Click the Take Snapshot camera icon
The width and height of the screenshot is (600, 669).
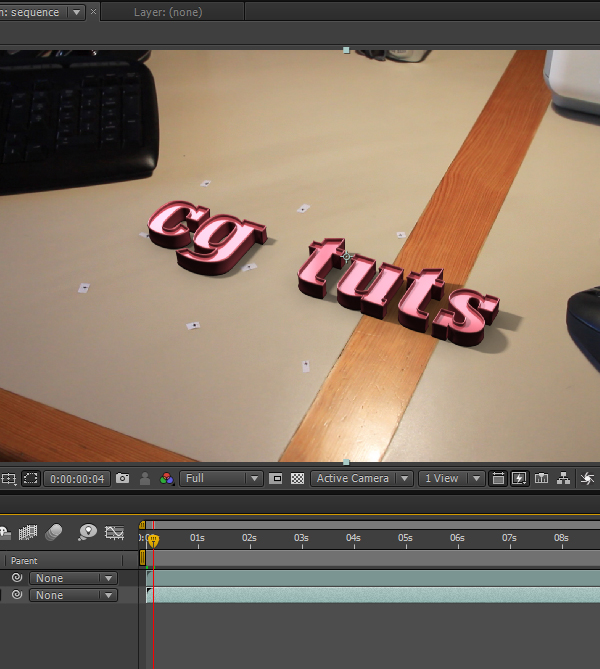tap(122, 478)
